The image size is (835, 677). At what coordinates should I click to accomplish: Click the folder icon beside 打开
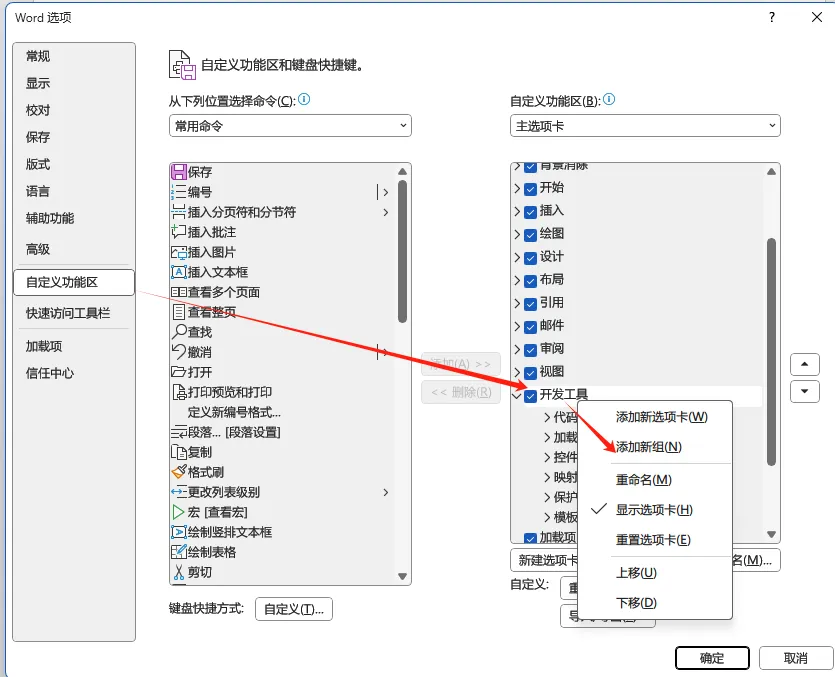(x=179, y=372)
